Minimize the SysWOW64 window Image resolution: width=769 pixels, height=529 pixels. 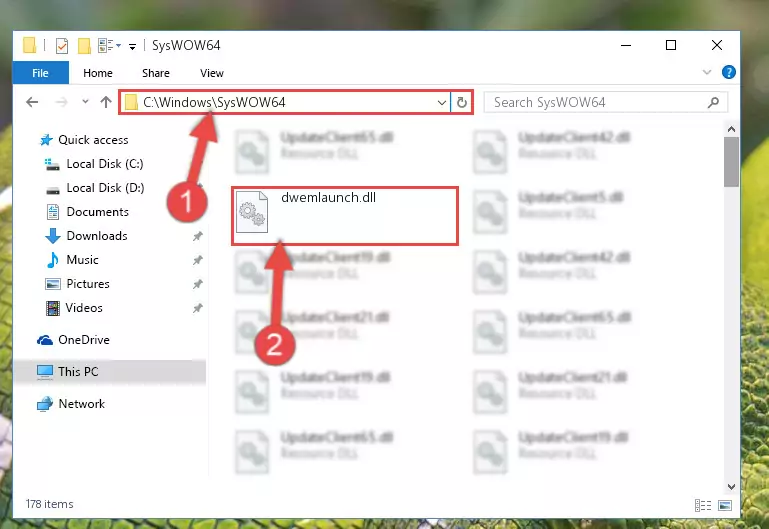point(626,46)
